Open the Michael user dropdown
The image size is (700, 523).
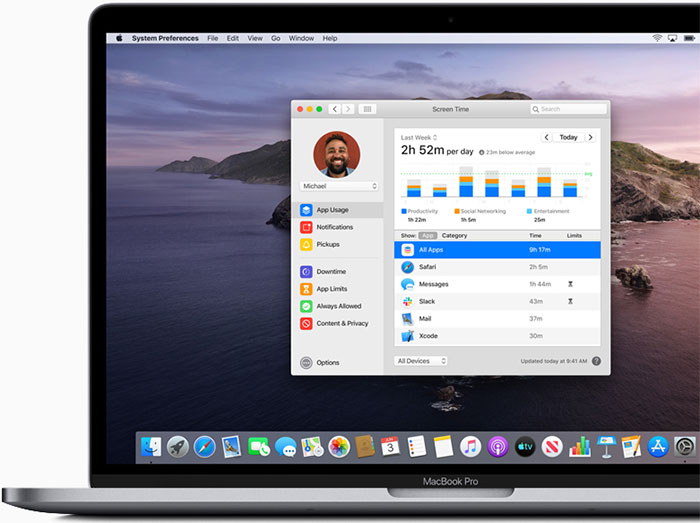coord(339,186)
